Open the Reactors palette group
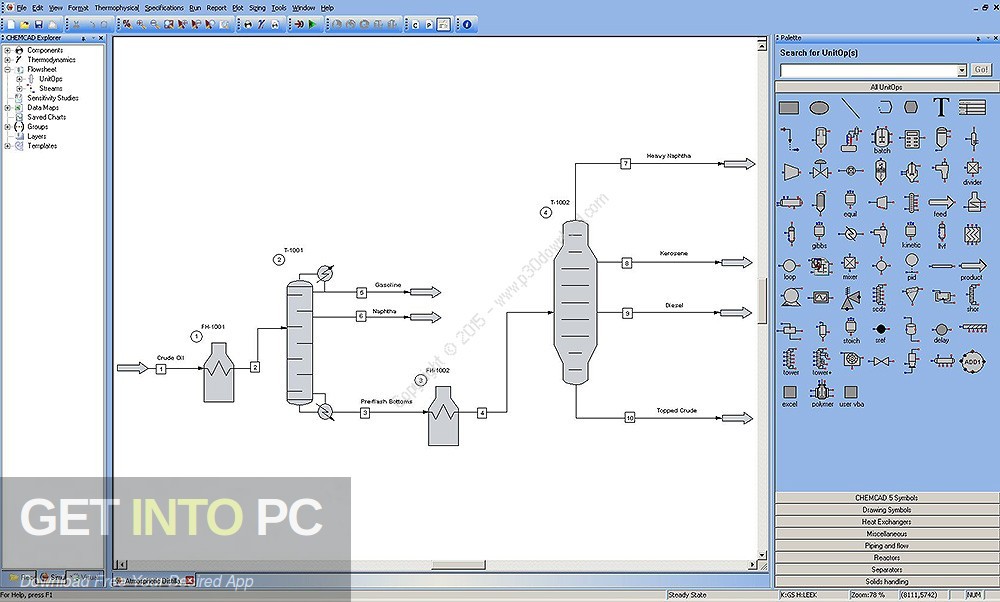This screenshot has width=1000, height=602. pos(886,557)
